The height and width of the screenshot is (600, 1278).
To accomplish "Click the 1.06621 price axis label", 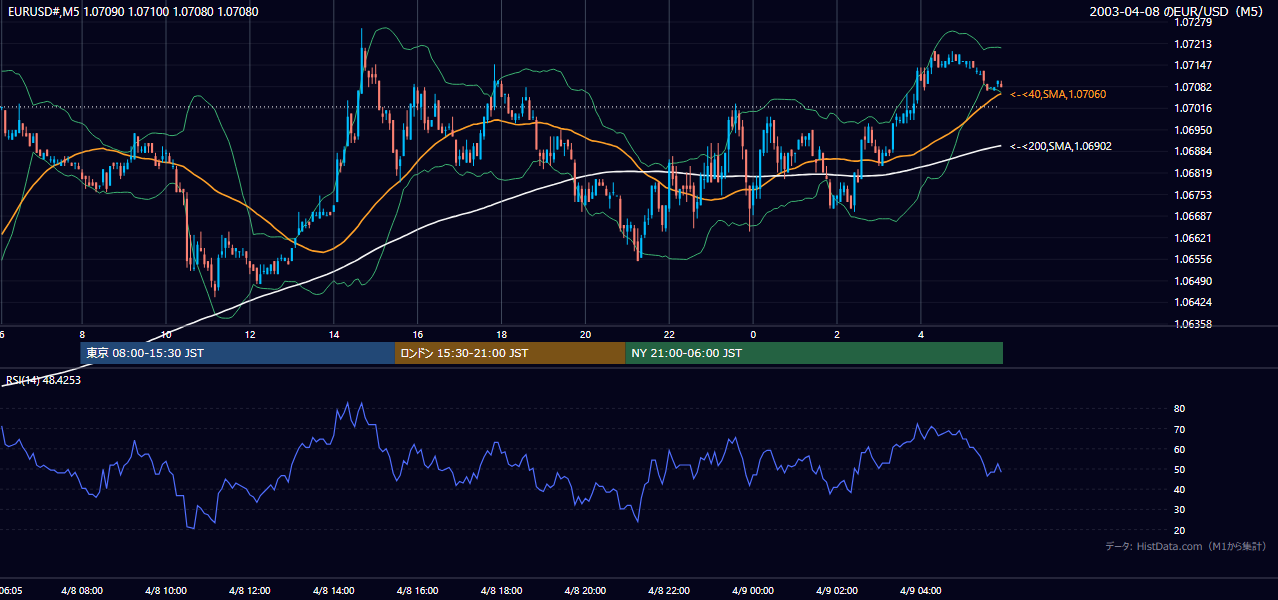I will 1193,238.
